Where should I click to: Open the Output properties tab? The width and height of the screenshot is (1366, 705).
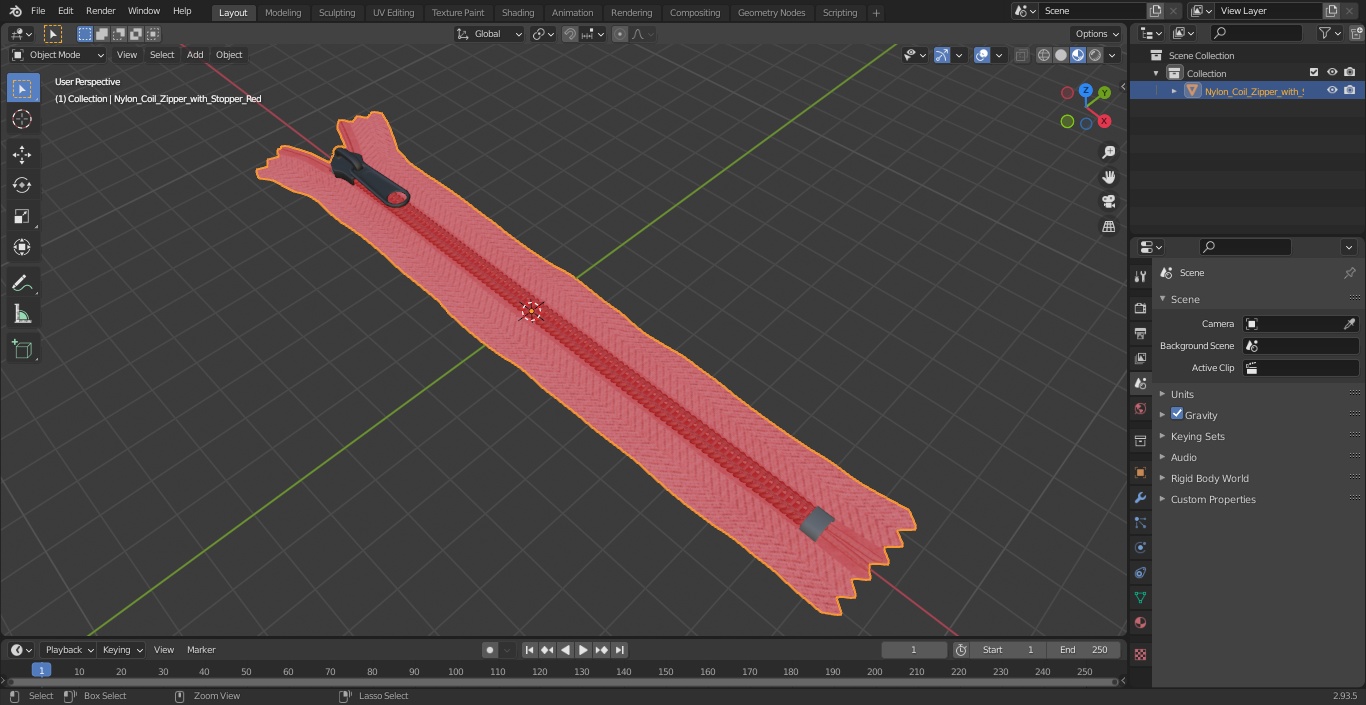click(x=1140, y=333)
